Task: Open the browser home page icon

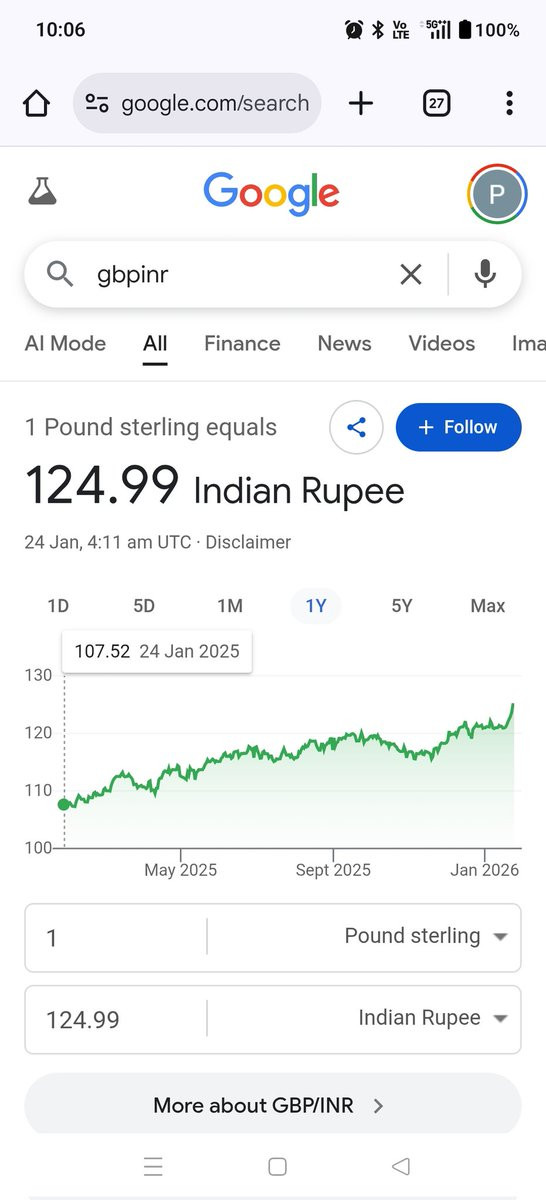Action: point(36,103)
